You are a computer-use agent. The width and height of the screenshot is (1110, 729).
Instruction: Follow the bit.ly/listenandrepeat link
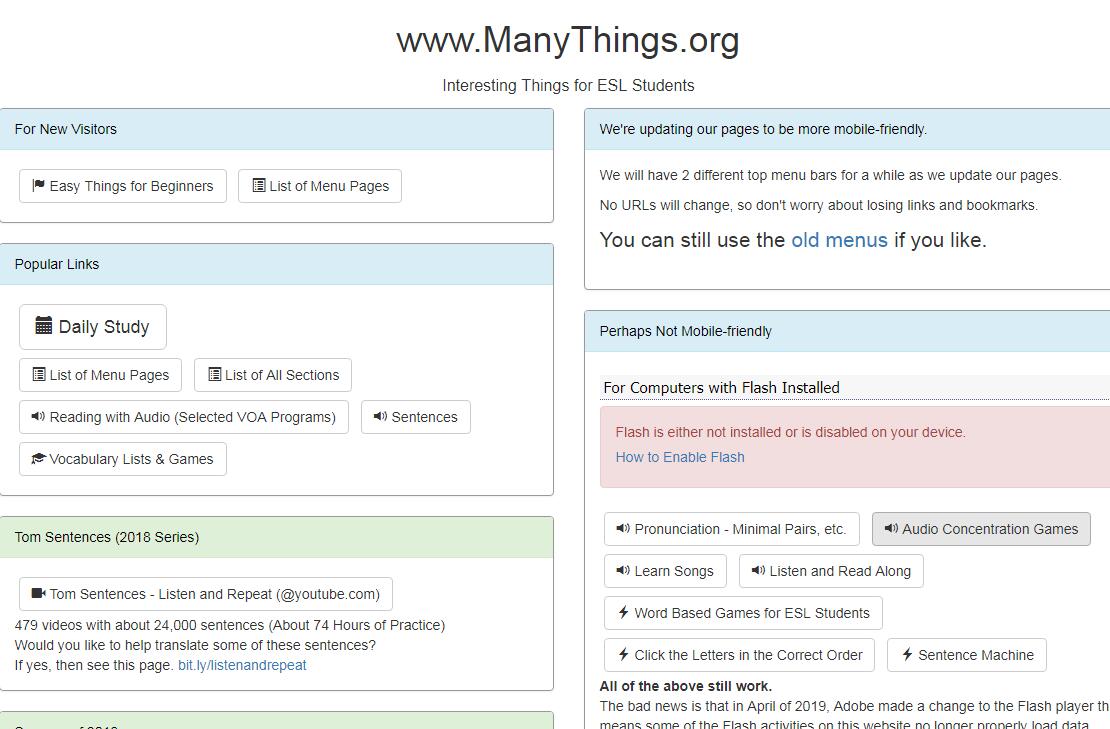(242, 665)
